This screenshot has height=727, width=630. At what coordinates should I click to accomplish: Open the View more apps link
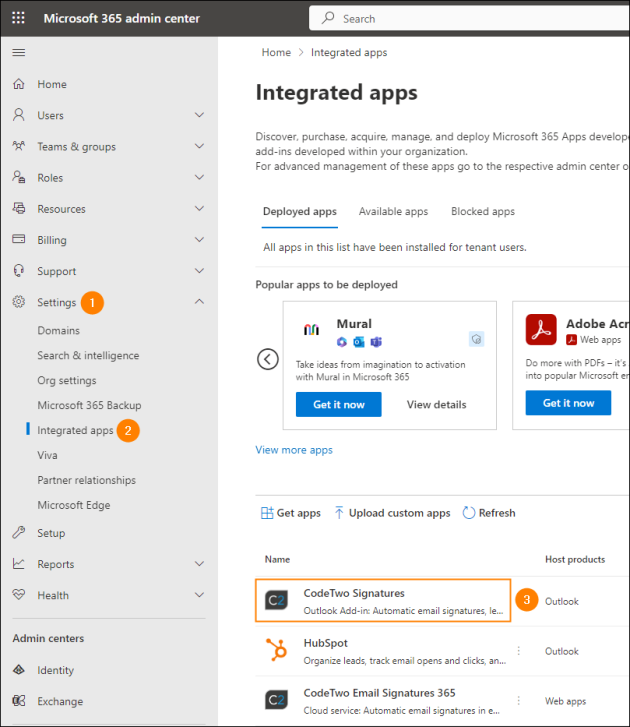pyautogui.click(x=294, y=450)
